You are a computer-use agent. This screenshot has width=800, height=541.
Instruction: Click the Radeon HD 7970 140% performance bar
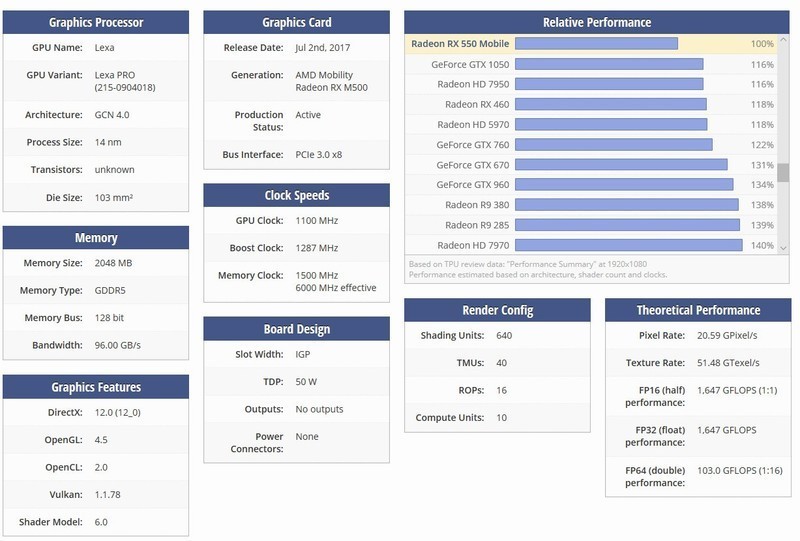tap(629, 245)
